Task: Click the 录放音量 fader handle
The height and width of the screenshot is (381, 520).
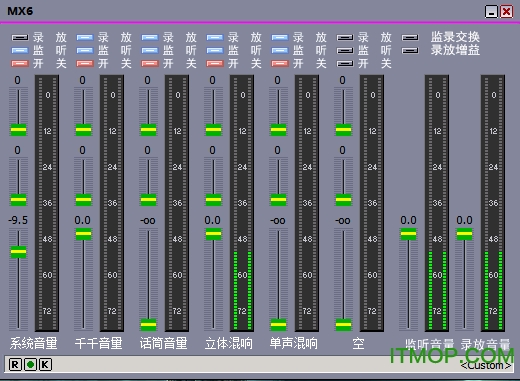Action: click(464, 234)
